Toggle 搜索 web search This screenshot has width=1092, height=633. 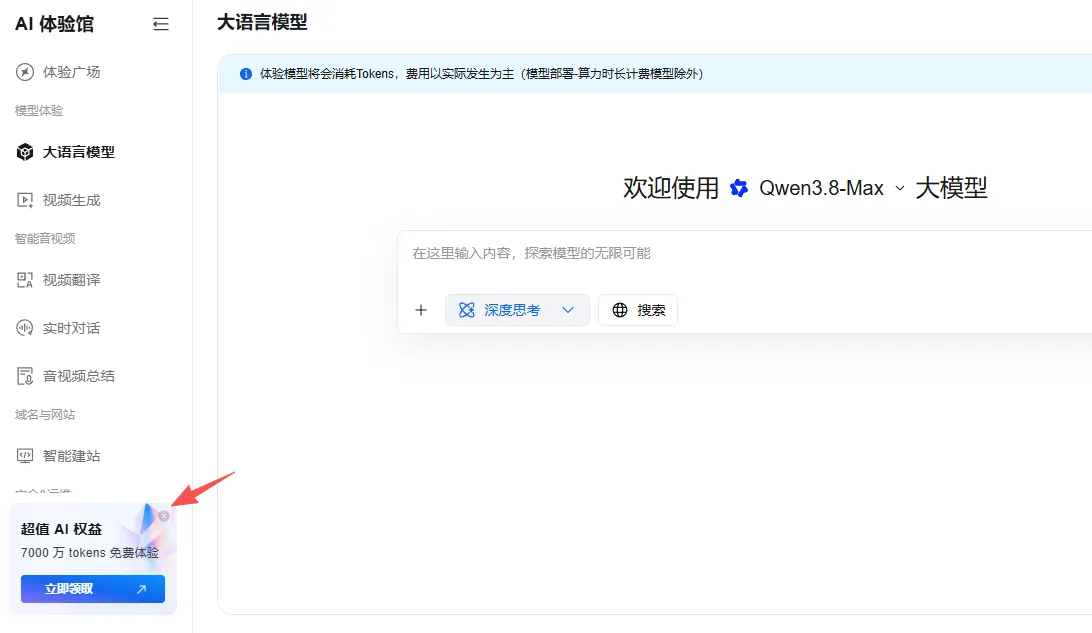tap(638, 310)
